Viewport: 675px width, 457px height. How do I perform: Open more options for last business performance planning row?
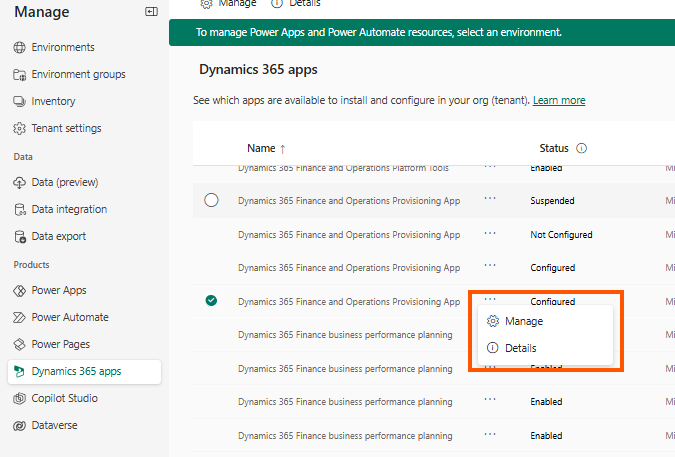click(x=490, y=434)
